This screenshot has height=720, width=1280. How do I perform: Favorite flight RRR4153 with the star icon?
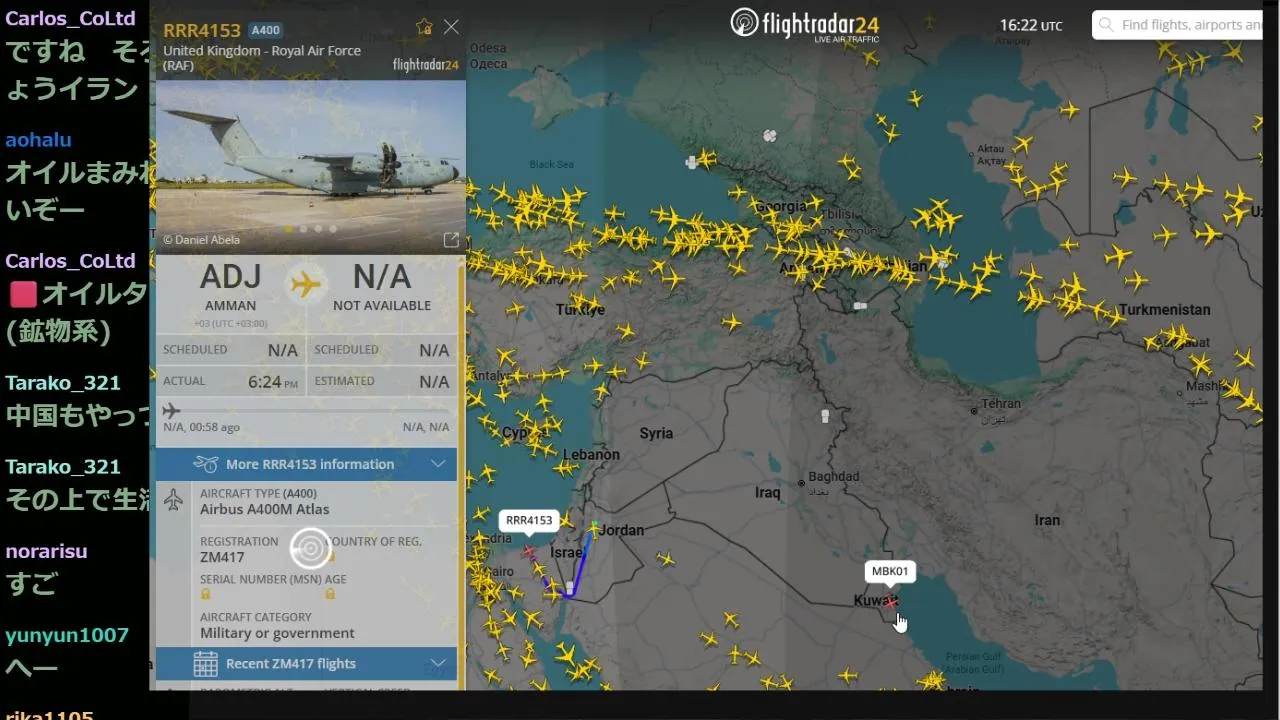[x=424, y=27]
